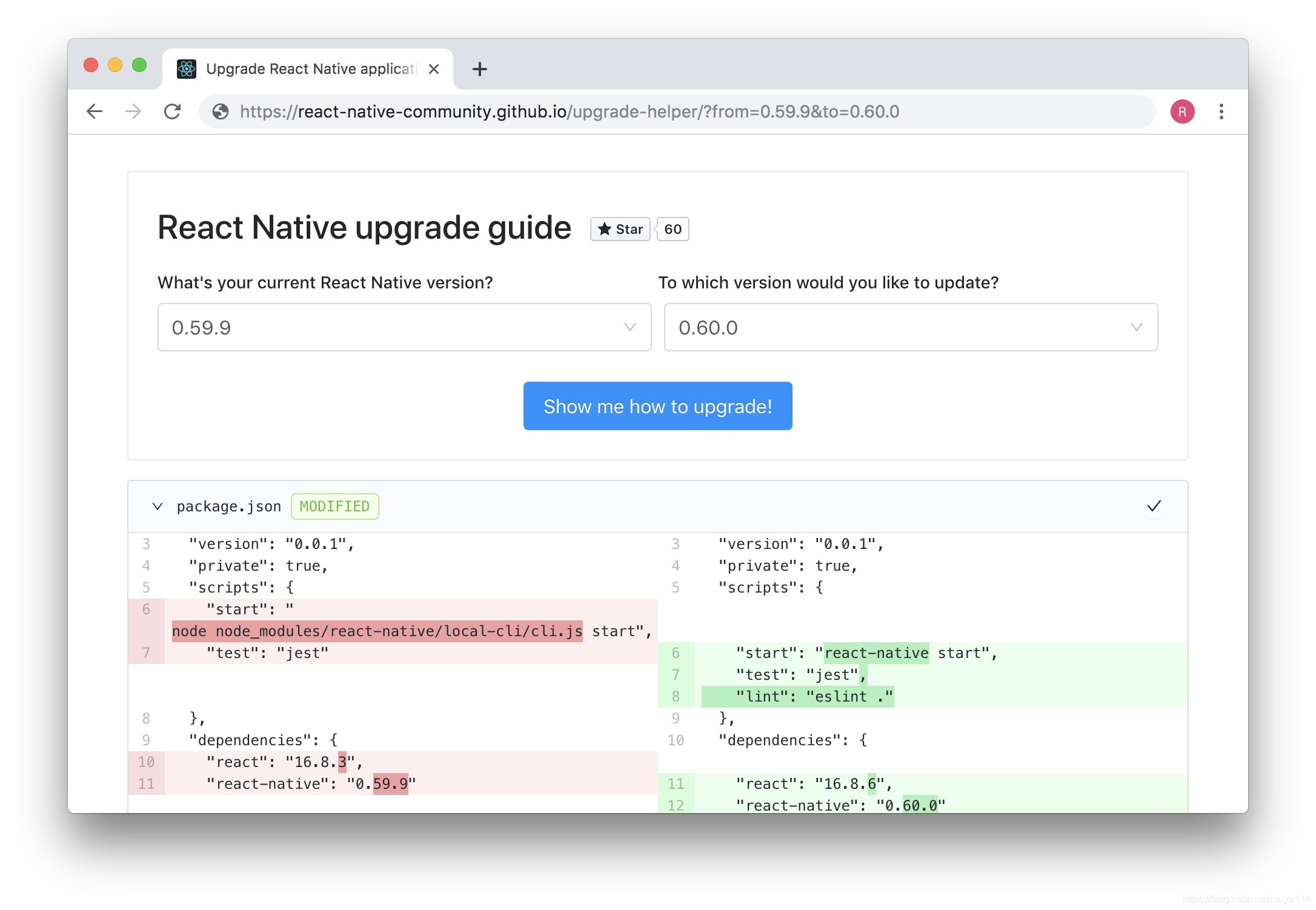Click the GitHub Star button

[620, 229]
